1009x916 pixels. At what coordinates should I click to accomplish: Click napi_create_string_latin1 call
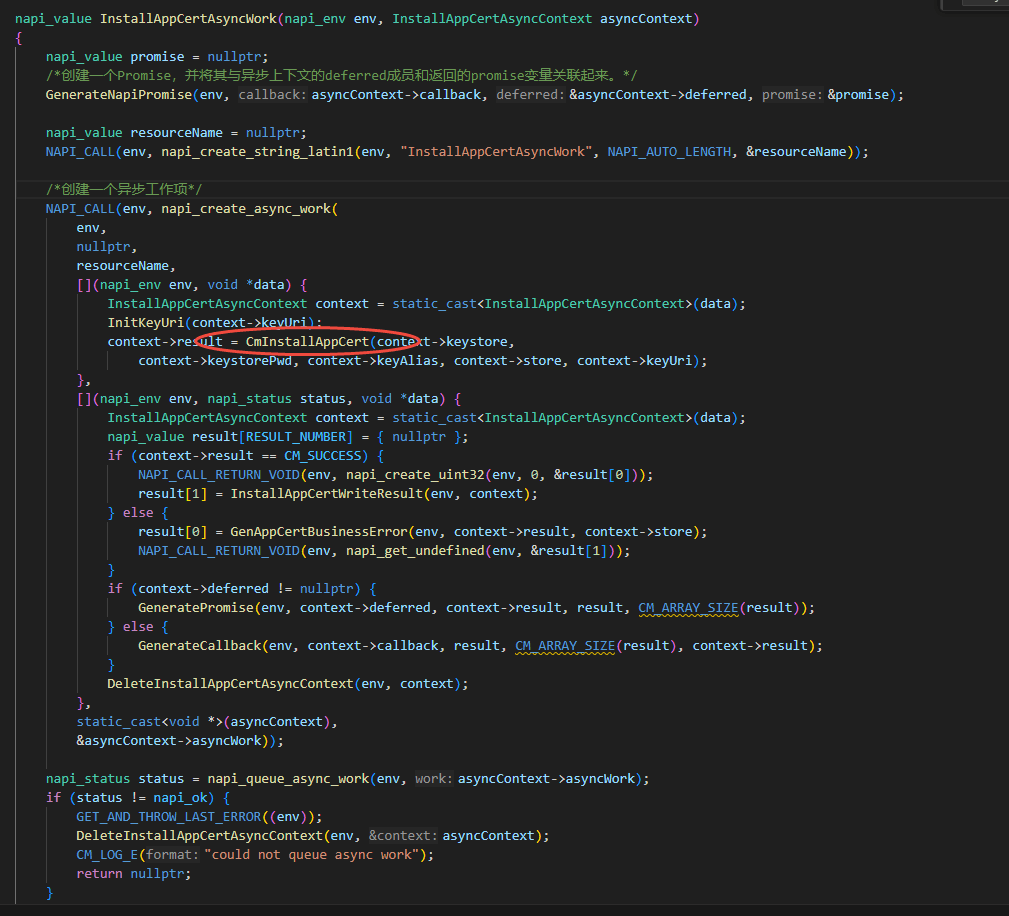point(257,152)
